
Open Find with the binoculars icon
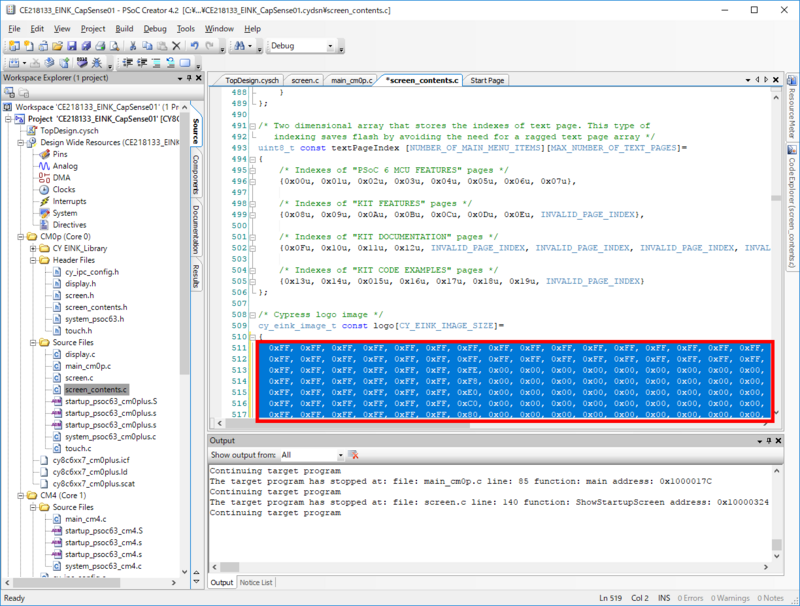(239, 46)
